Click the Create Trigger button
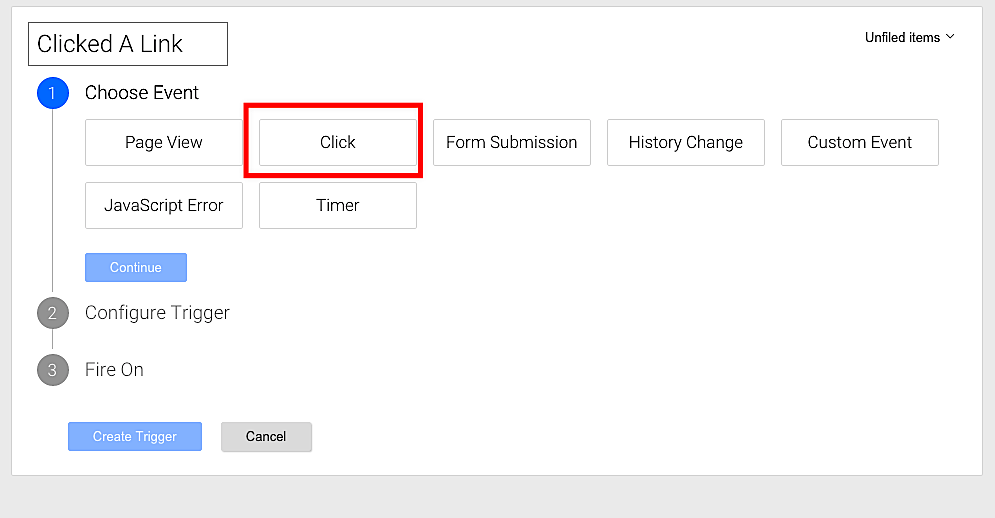 pos(135,437)
